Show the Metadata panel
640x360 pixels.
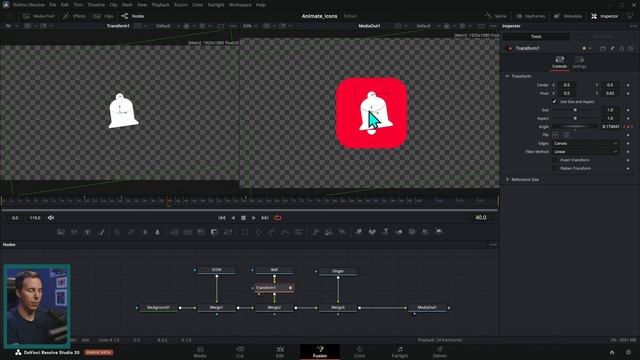(x=568, y=16)
